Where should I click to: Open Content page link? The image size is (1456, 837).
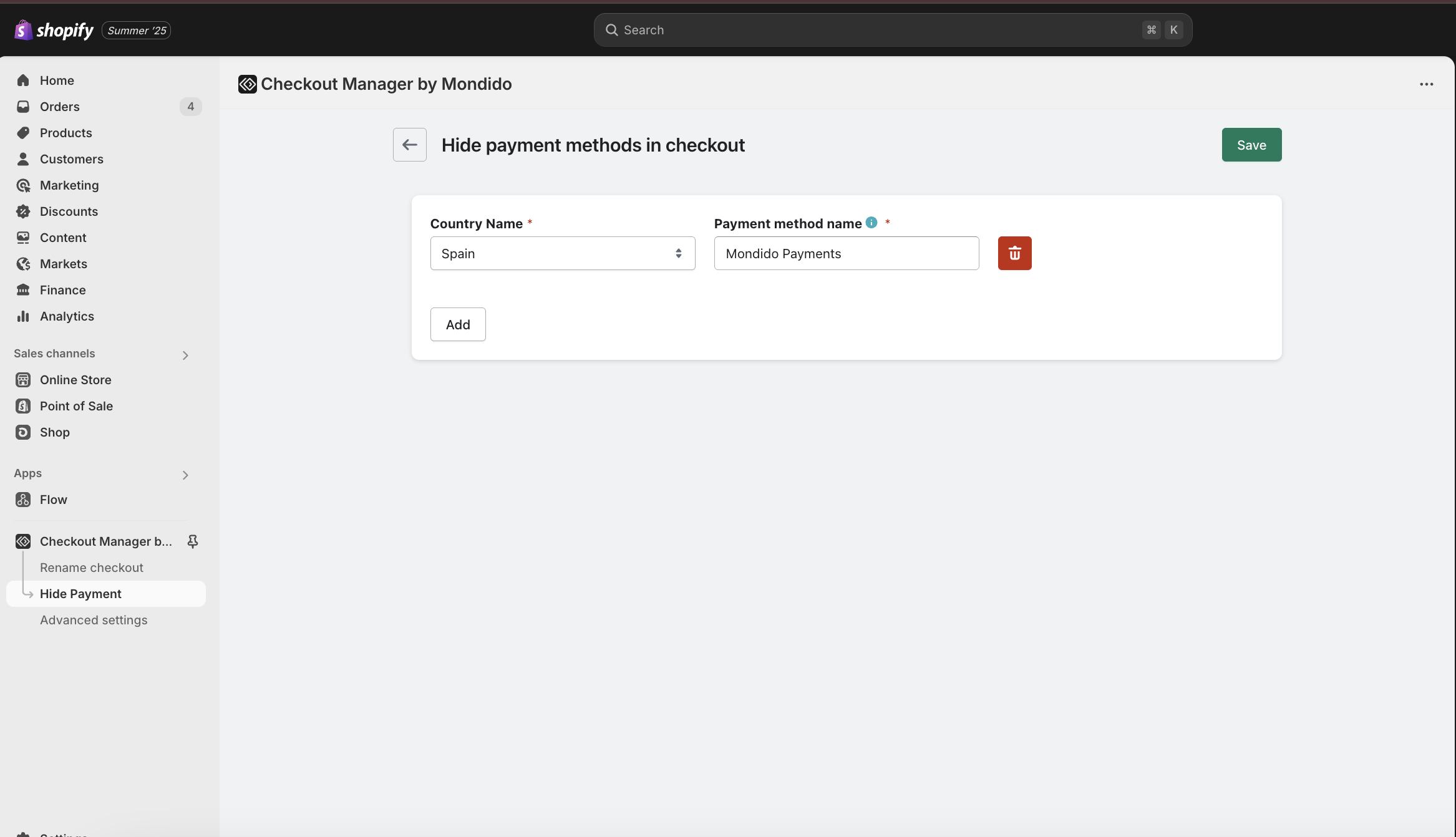point(63,238)
